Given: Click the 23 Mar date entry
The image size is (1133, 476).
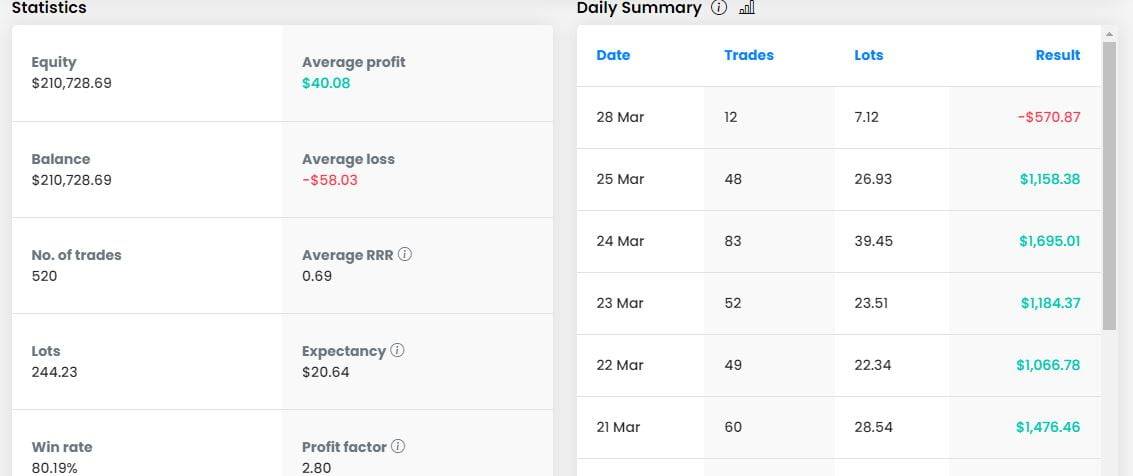Looking at the screenshot, I should pos(620,303).
